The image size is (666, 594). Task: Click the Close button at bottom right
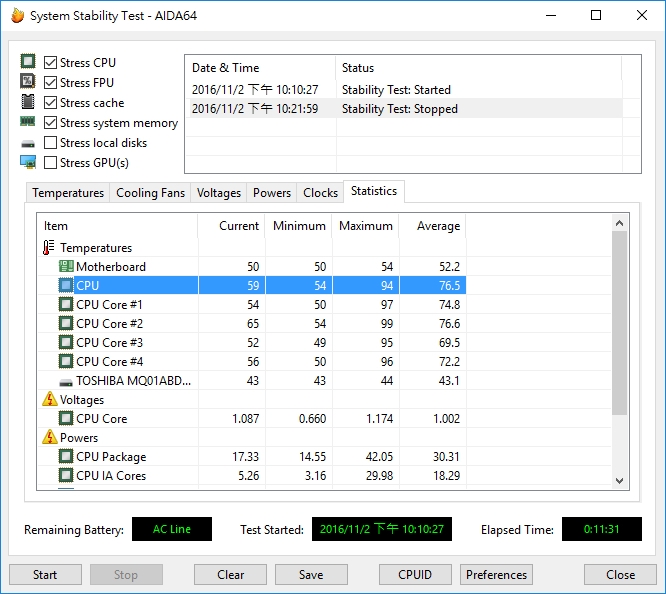(x=620, y=574)
